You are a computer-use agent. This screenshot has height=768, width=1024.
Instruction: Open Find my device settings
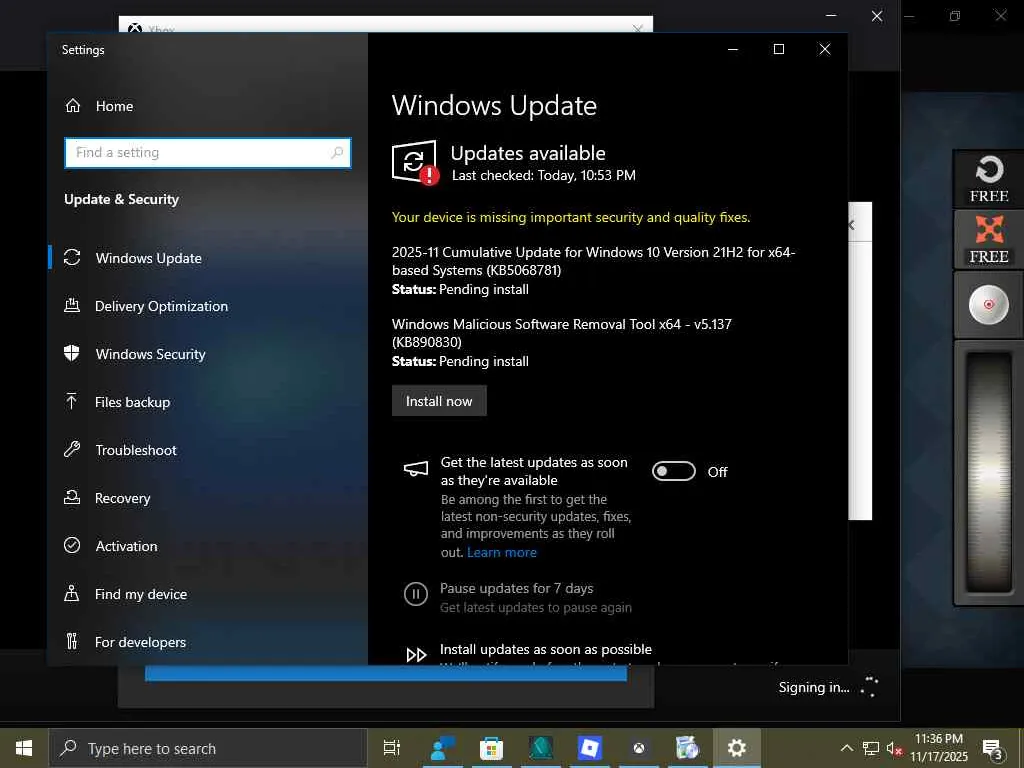click(140, 594)
